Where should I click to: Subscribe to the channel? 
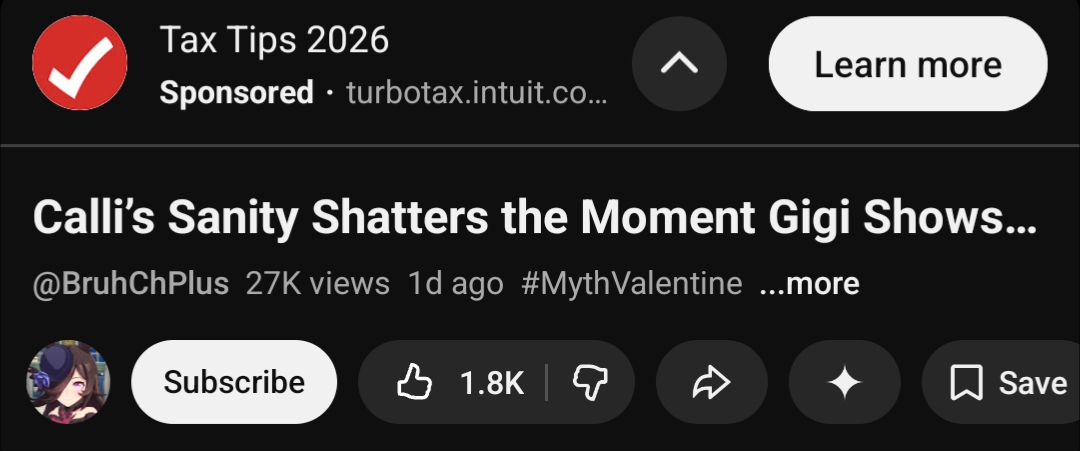click(x=234, y=382)
